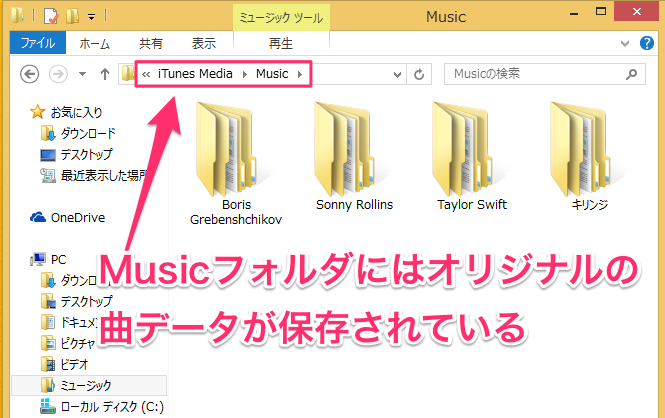The image size is (665, 418).
Task: Switch to the 再生 ribbon tab
Action: 281,43
